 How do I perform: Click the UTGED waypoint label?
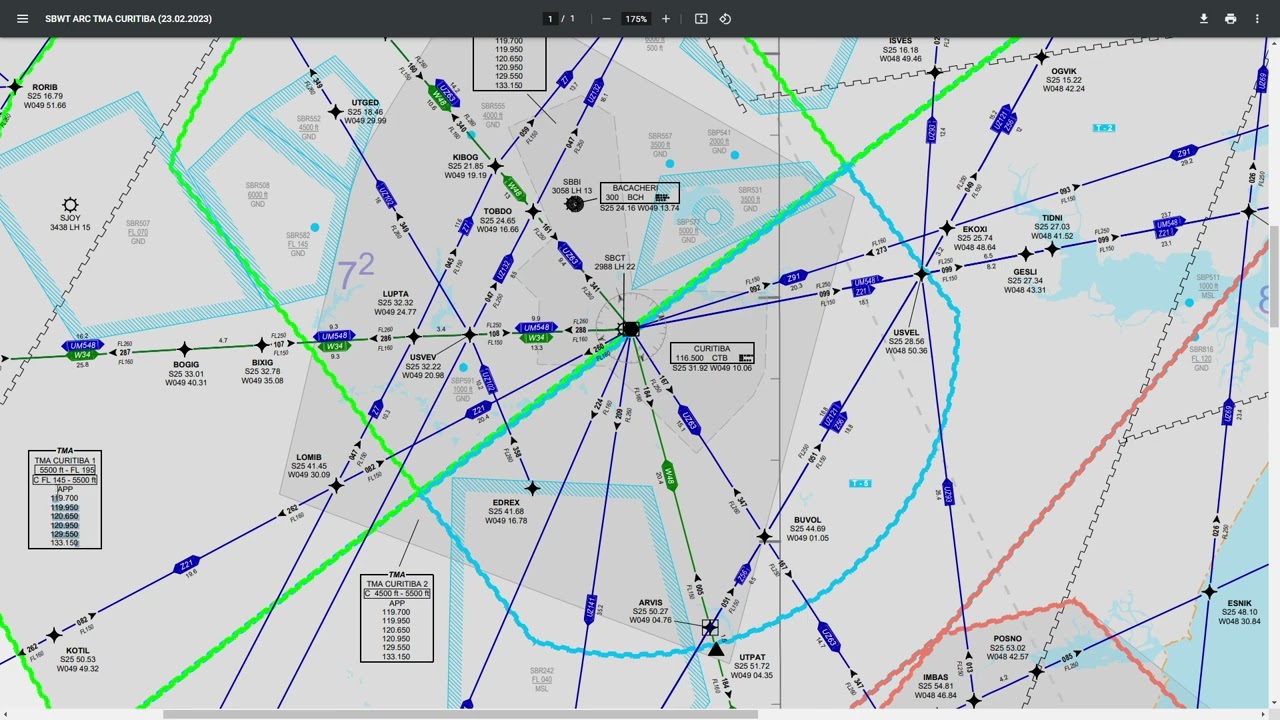(365, 112)
